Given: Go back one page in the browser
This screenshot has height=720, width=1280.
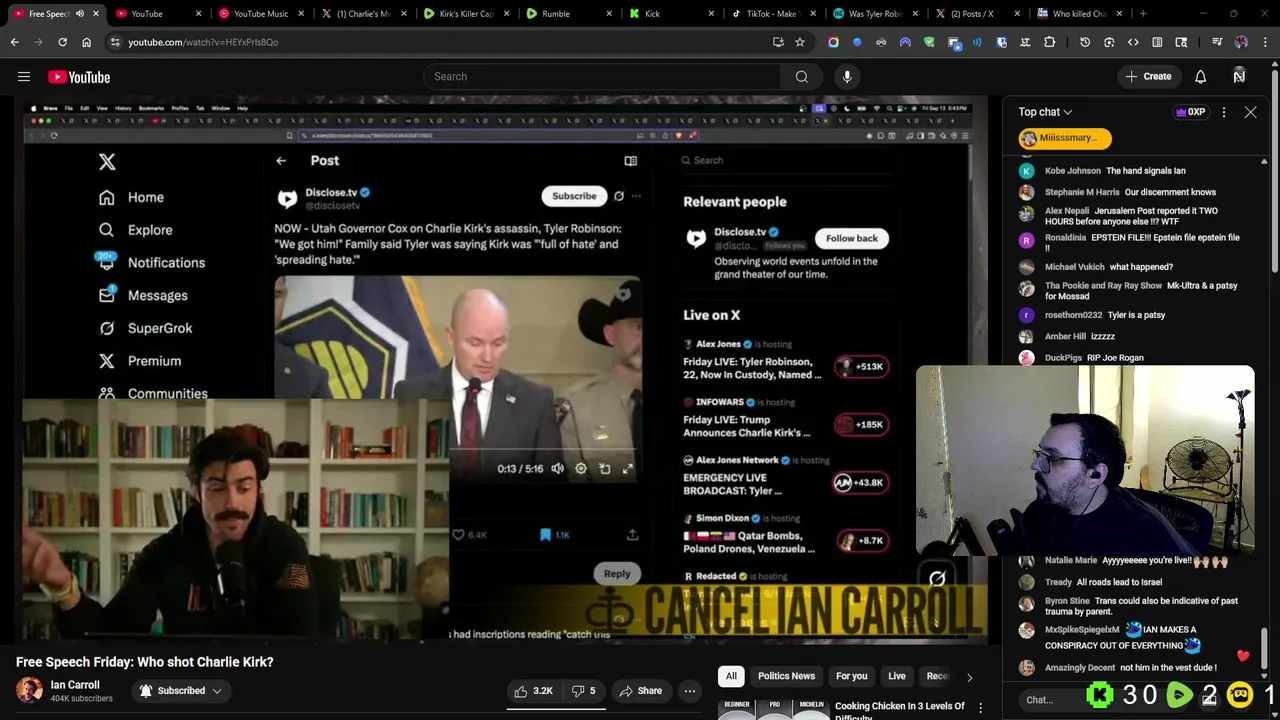Looking at the screenshot, I should coord(14,42).
